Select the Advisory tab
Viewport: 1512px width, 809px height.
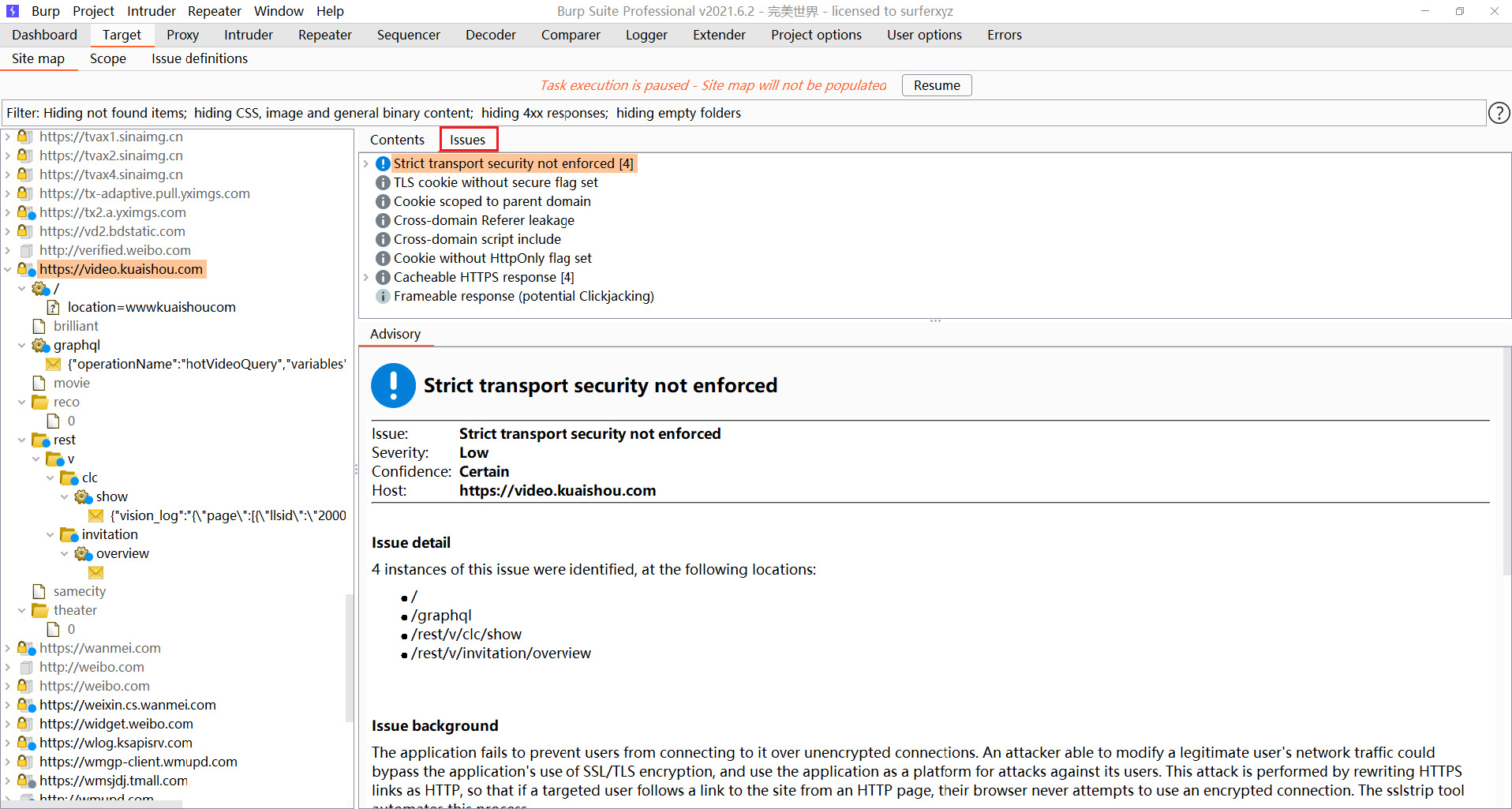click(395, 334)
